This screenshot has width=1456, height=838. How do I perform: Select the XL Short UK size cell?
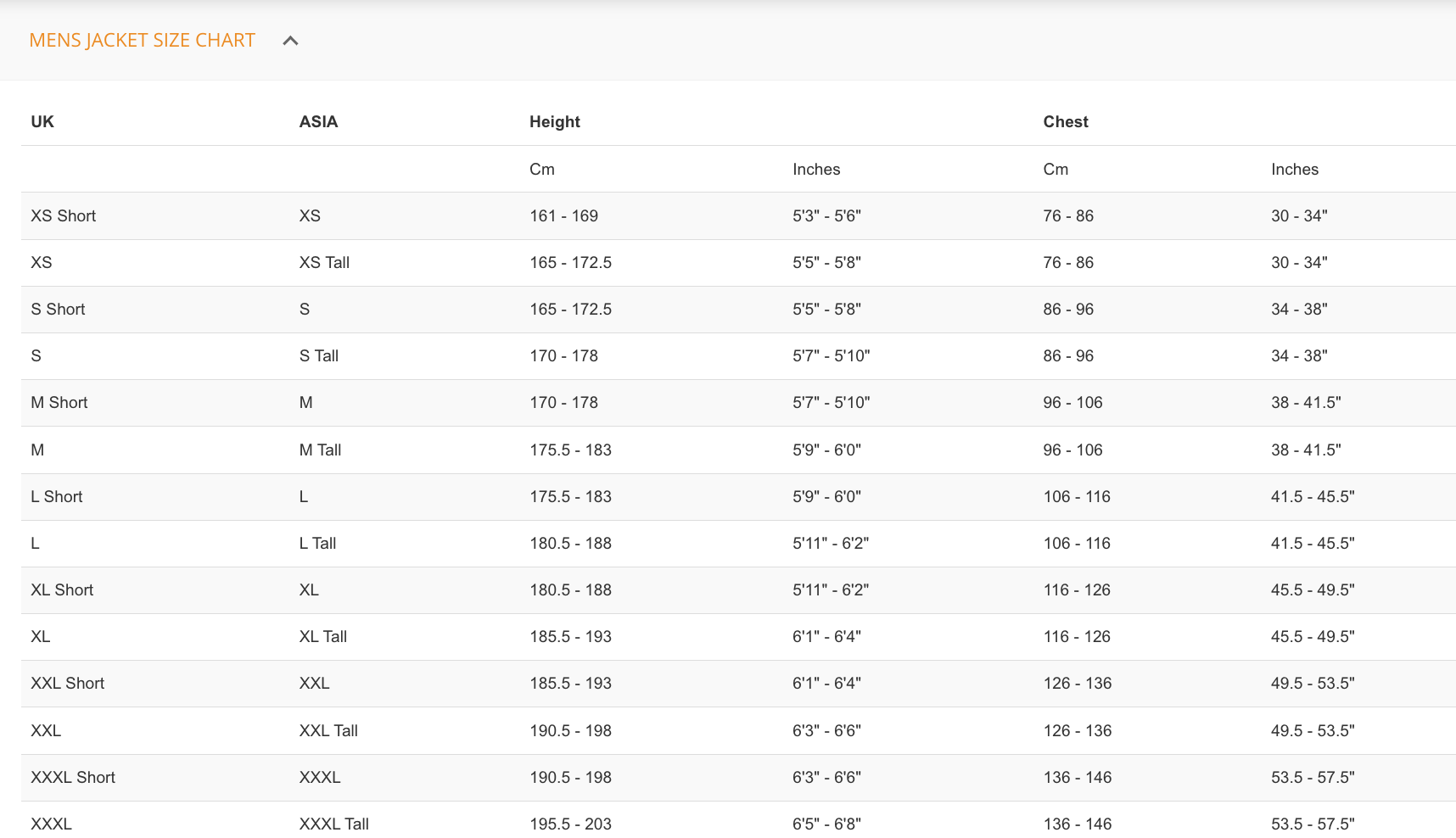tap(62, 590)
